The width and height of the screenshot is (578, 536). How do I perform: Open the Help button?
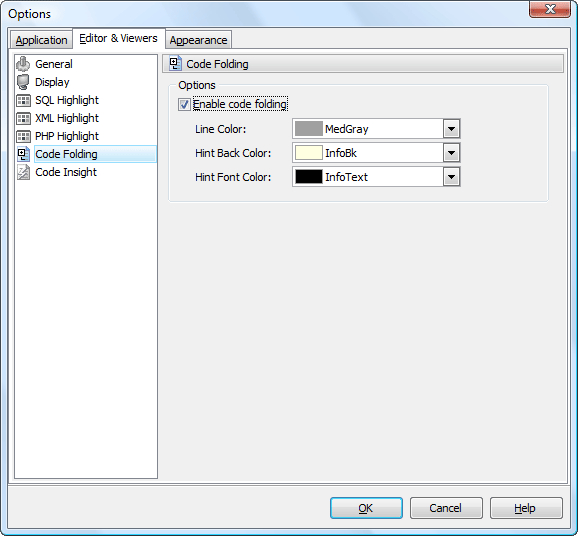point(526,508)
